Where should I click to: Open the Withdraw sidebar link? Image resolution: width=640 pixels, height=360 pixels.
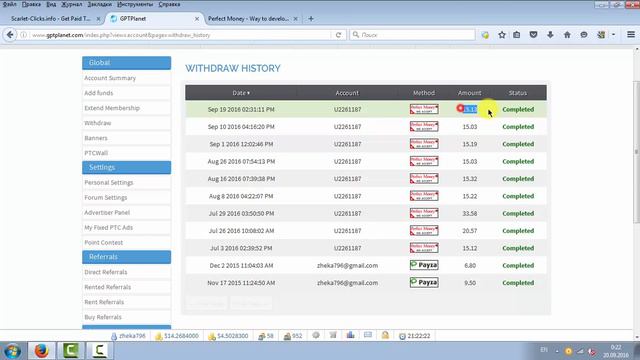coord(98,123)
